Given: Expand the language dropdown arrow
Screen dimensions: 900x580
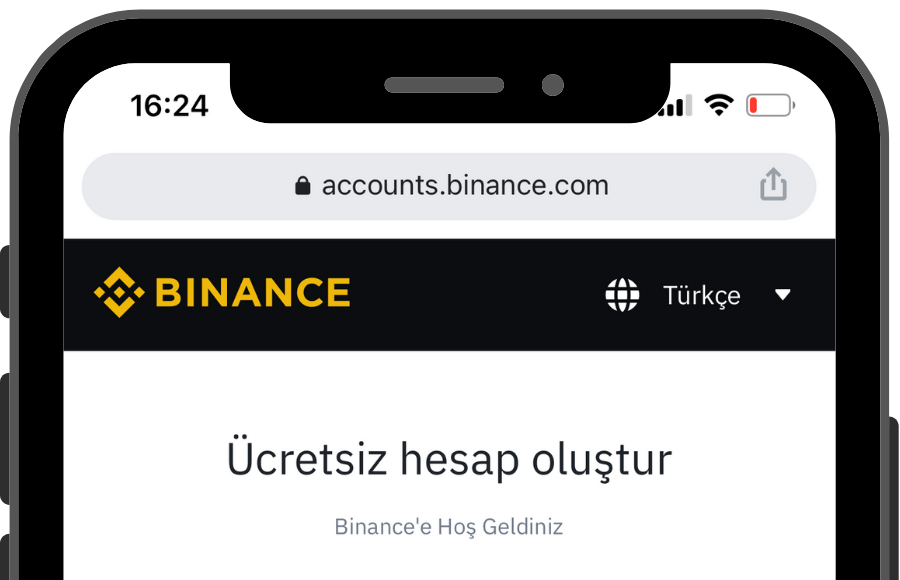Looking at the screenshot, I should pos(782,295).
